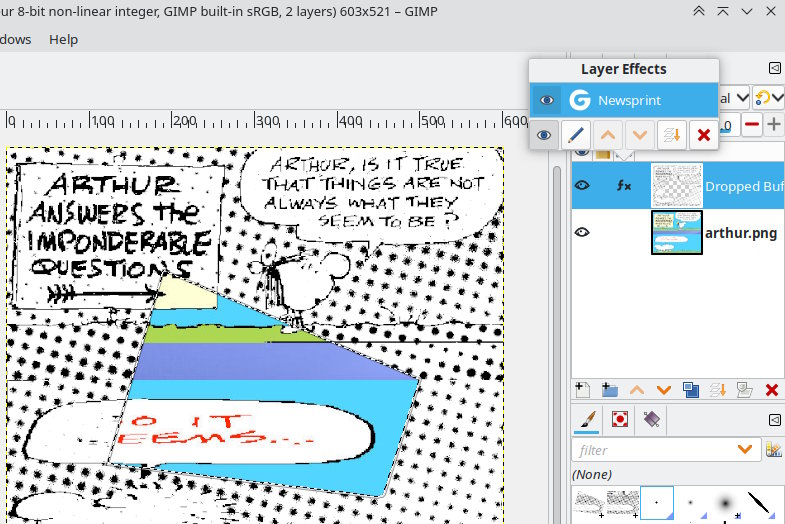The width and height of the screenshot is (785, 524).
Task: Select the first clipboard brush thumbnail
Action: tap(590, 503)
